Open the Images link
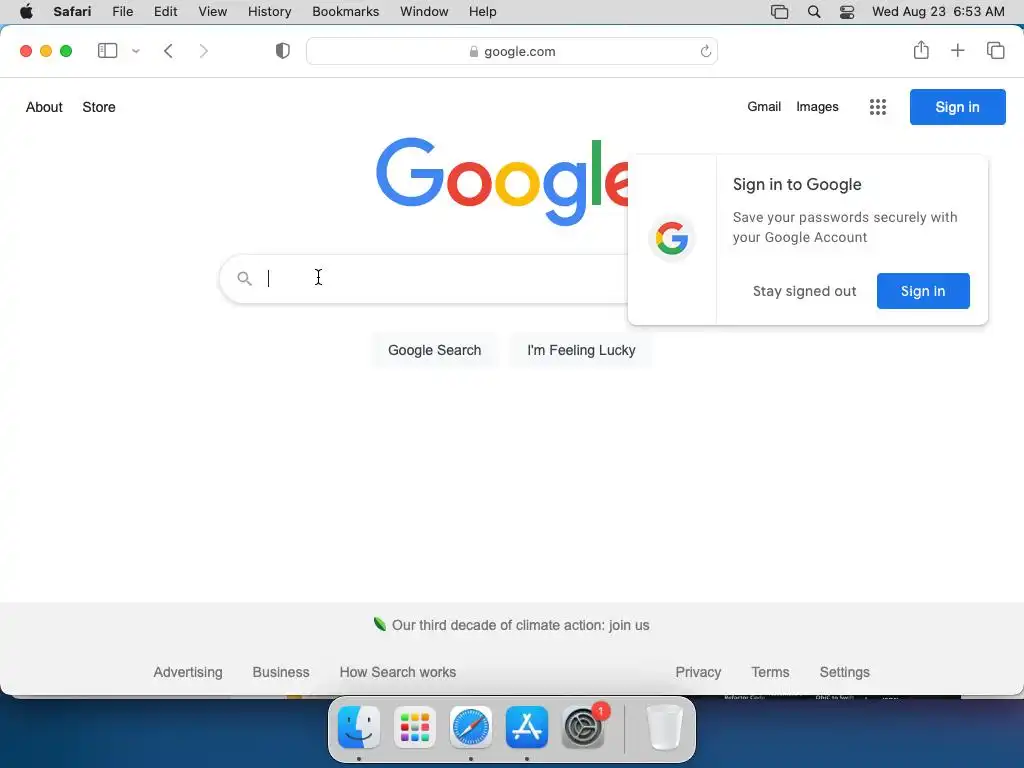Screen dimensions: 1024x768 pos(817,106)
